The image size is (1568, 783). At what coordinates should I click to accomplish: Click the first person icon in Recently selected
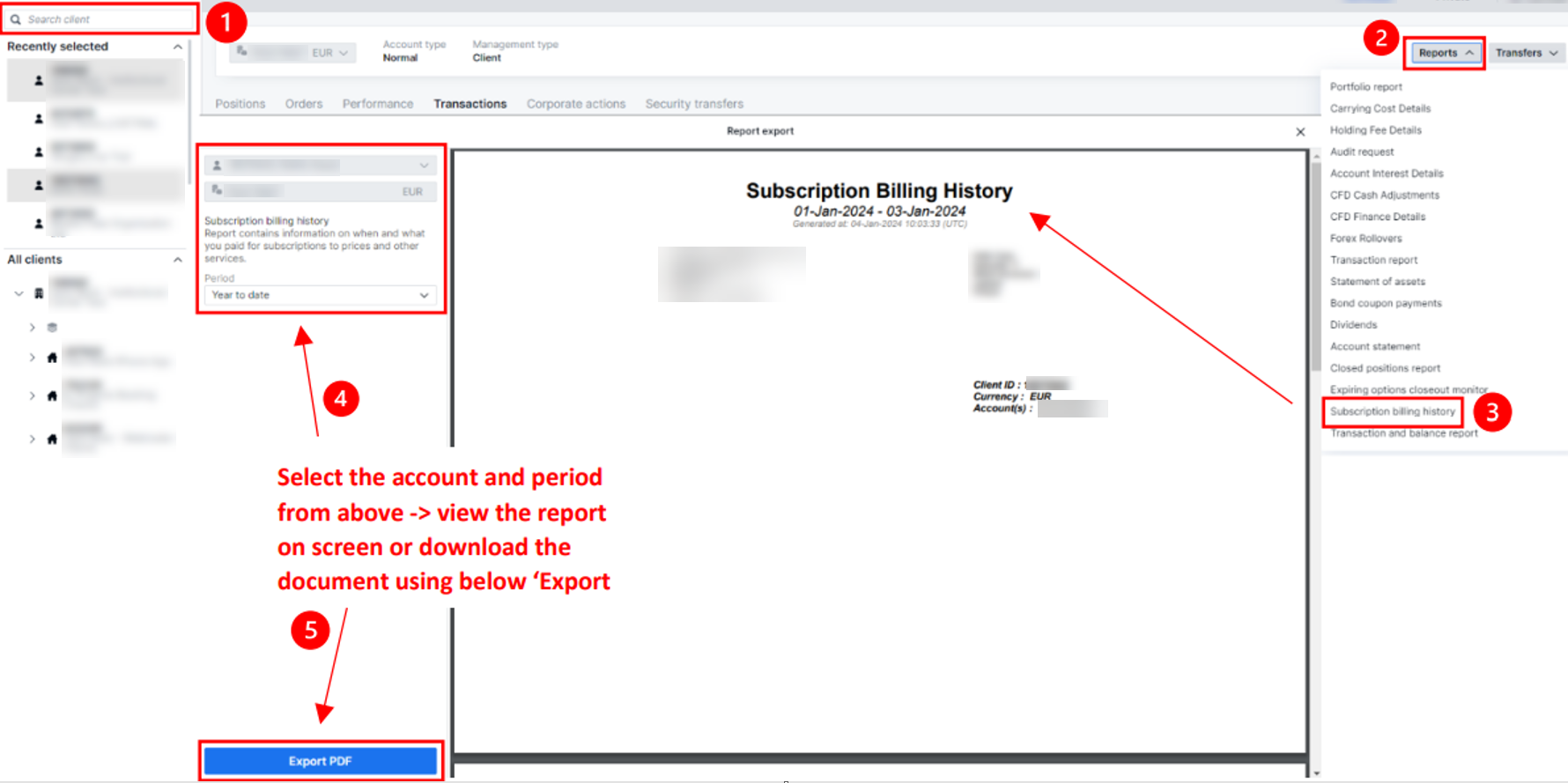(x=39, y=81)
